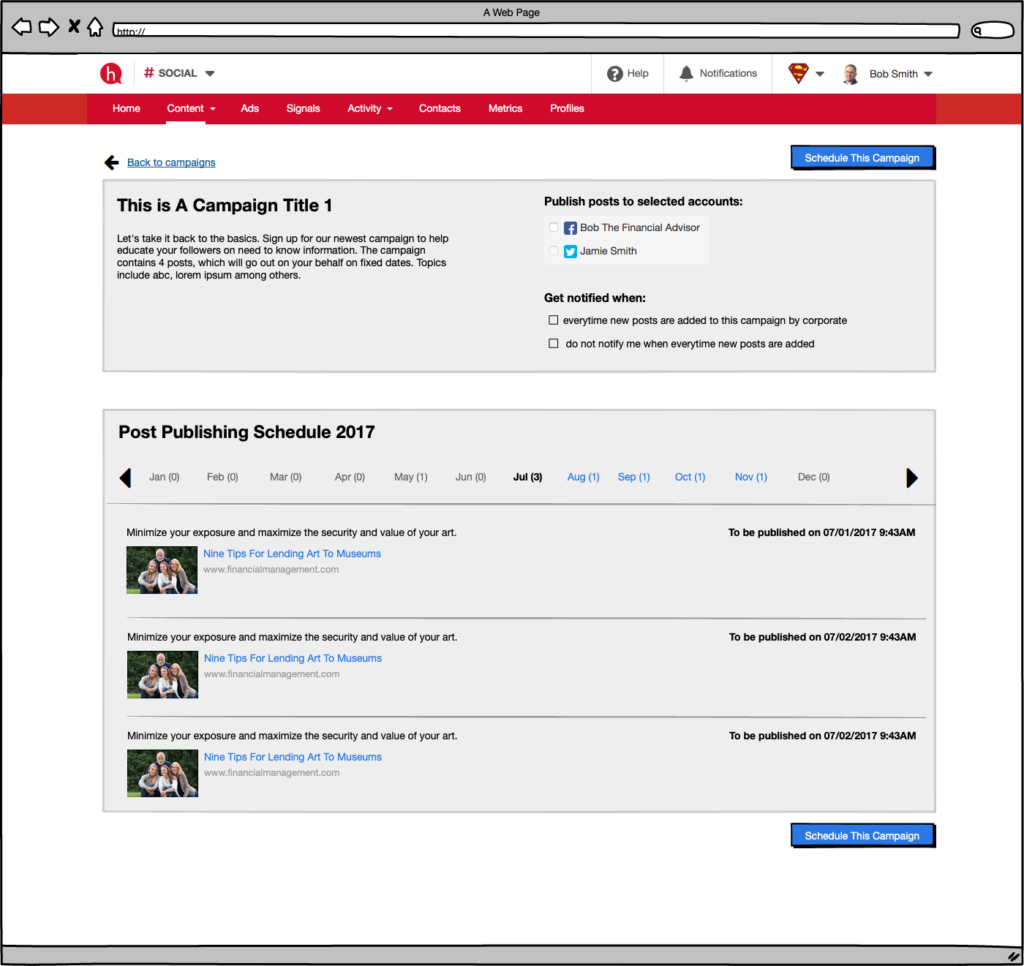Click the campaign title heading text
Image resolution: width=1024 pixels, height=966 pixels.
(225, 205)
